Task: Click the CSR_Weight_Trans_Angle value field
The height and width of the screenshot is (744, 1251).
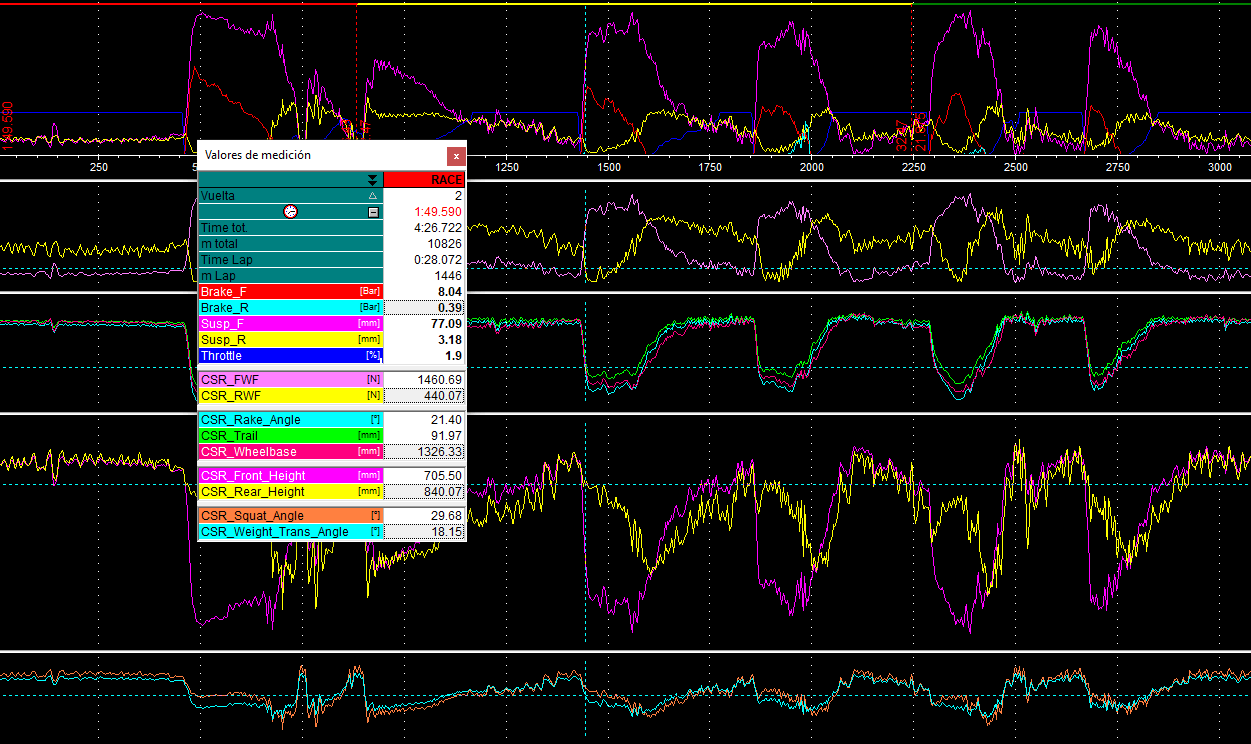Action: coord(425,532)
